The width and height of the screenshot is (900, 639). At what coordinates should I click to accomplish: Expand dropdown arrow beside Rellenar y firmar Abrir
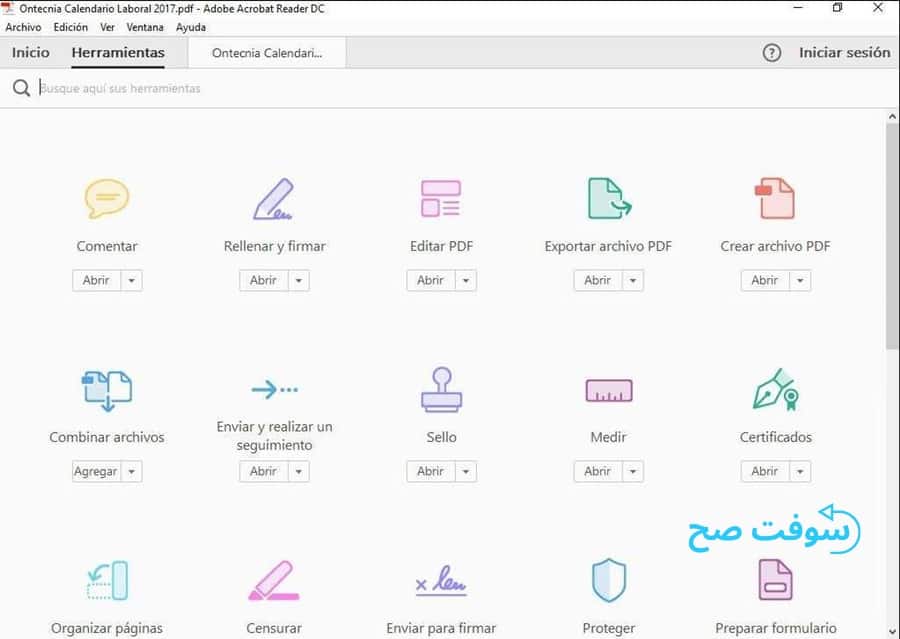pyautogui.click(x=298, y=281)
